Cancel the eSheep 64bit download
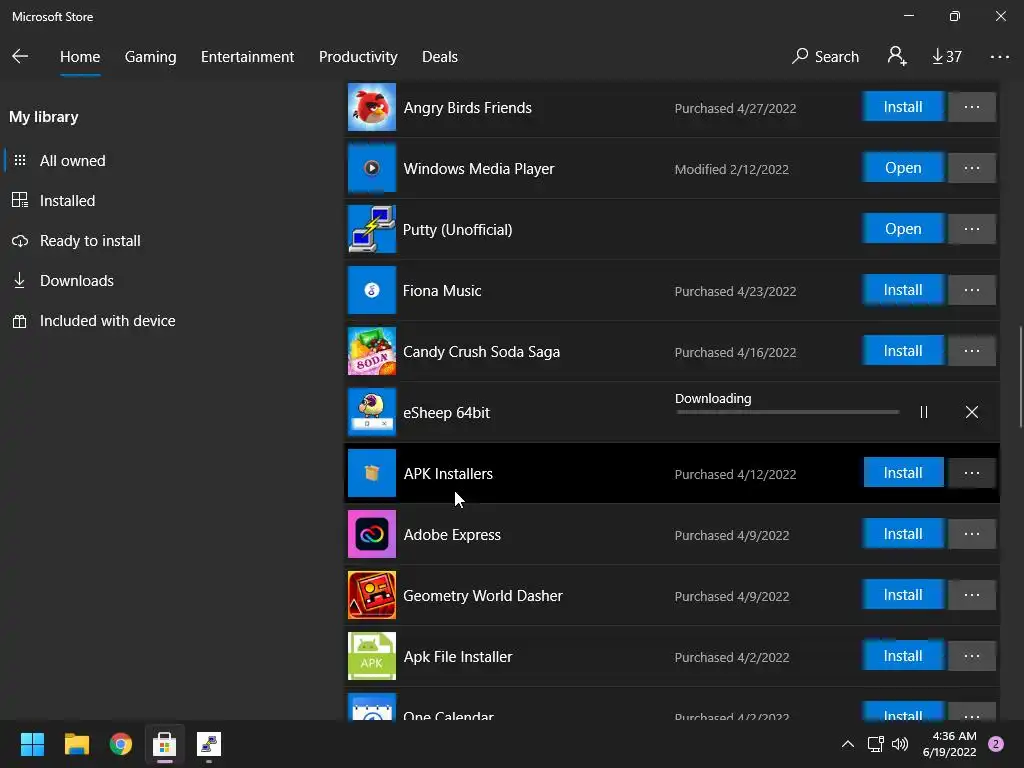 coord(972,412)
